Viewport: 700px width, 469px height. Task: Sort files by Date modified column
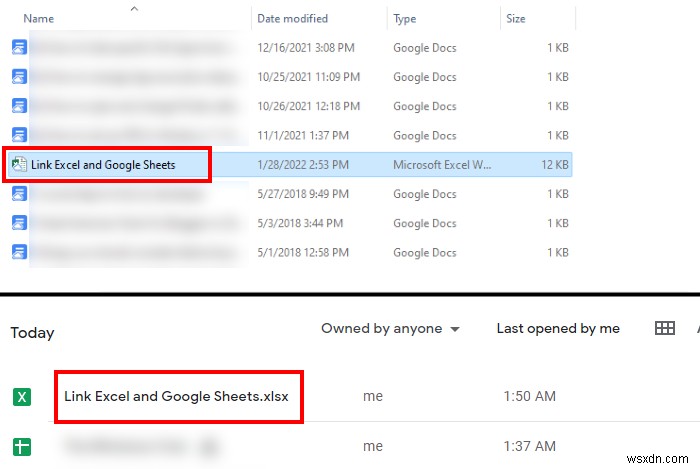pos(292,19)
